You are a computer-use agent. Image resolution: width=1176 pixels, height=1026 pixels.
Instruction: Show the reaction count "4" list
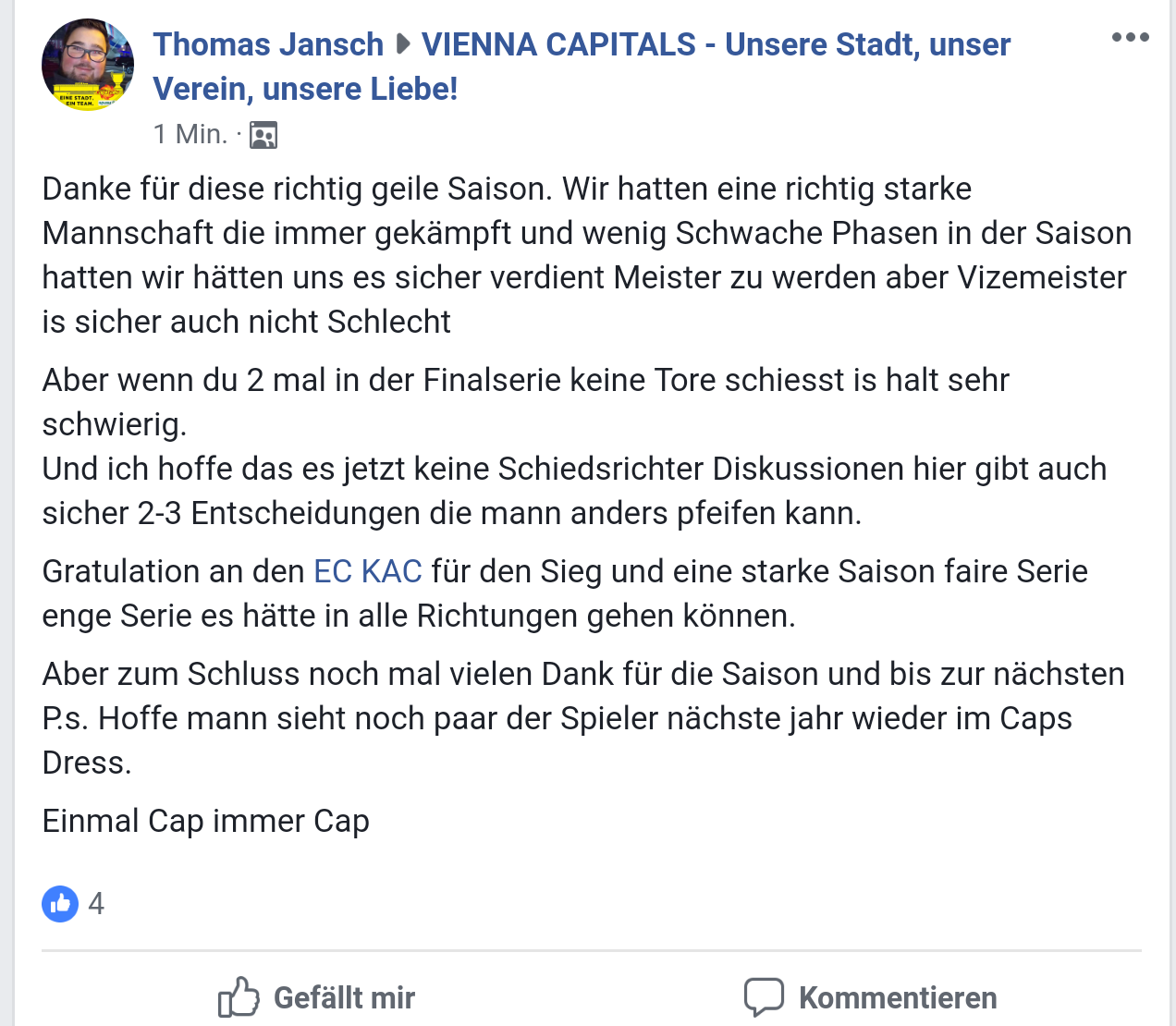(96, 903)
